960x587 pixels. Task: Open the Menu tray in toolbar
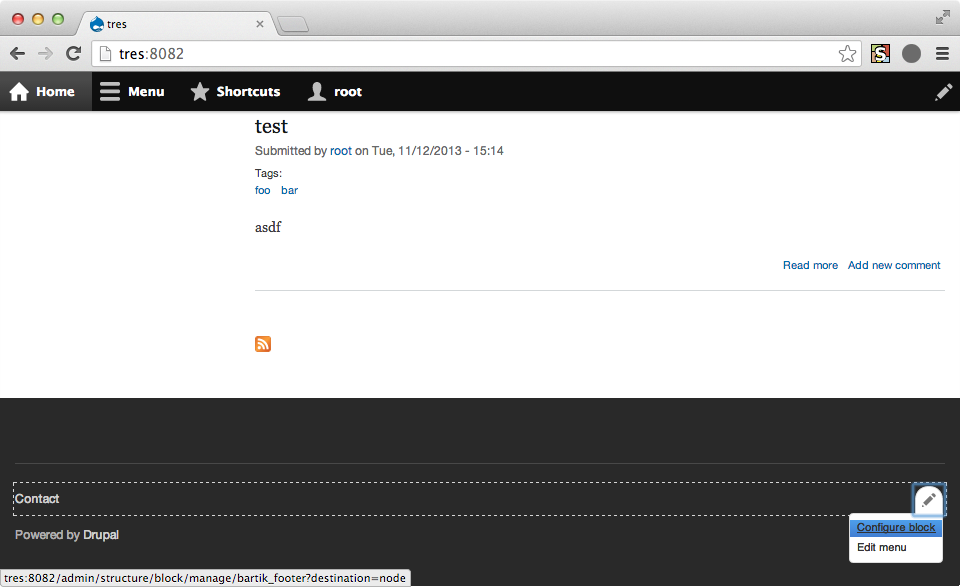point(132,91)
